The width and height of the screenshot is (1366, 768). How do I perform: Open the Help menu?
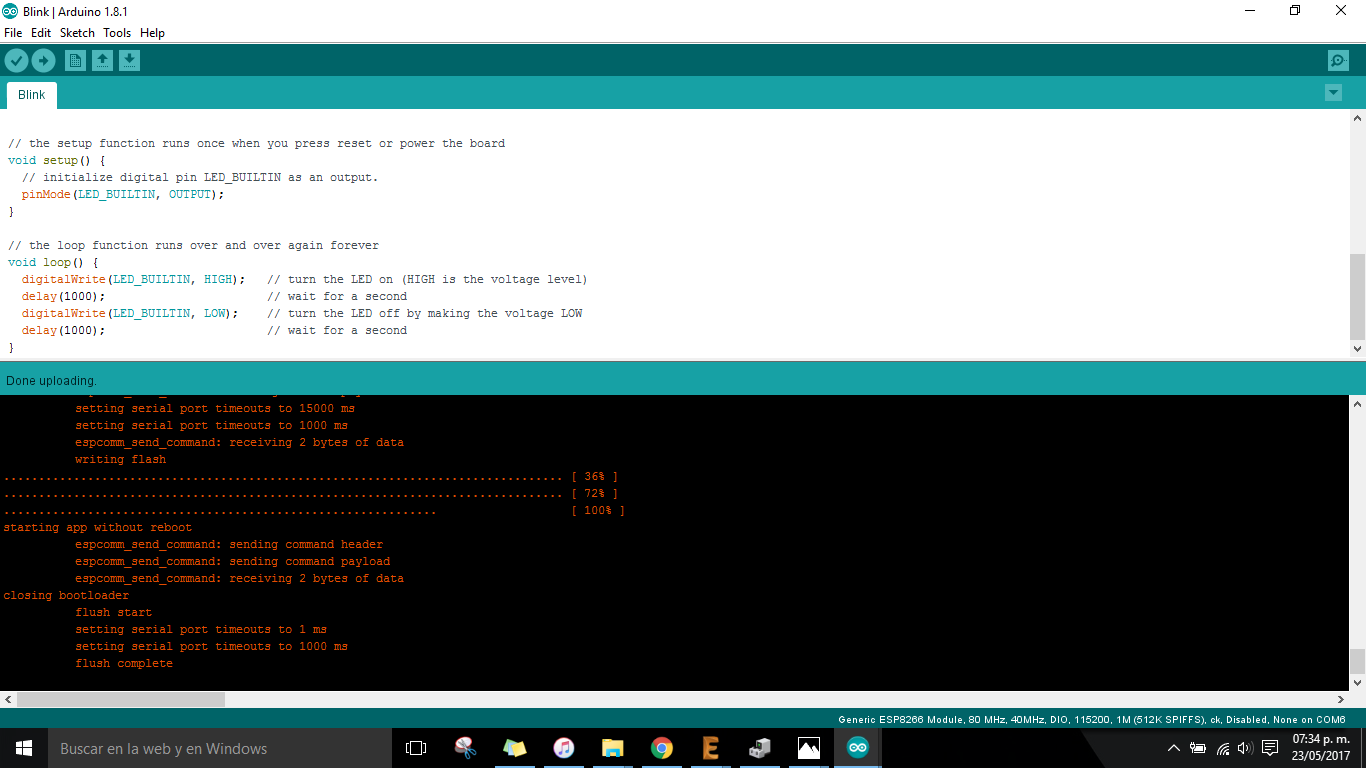(x=152, y=33)
